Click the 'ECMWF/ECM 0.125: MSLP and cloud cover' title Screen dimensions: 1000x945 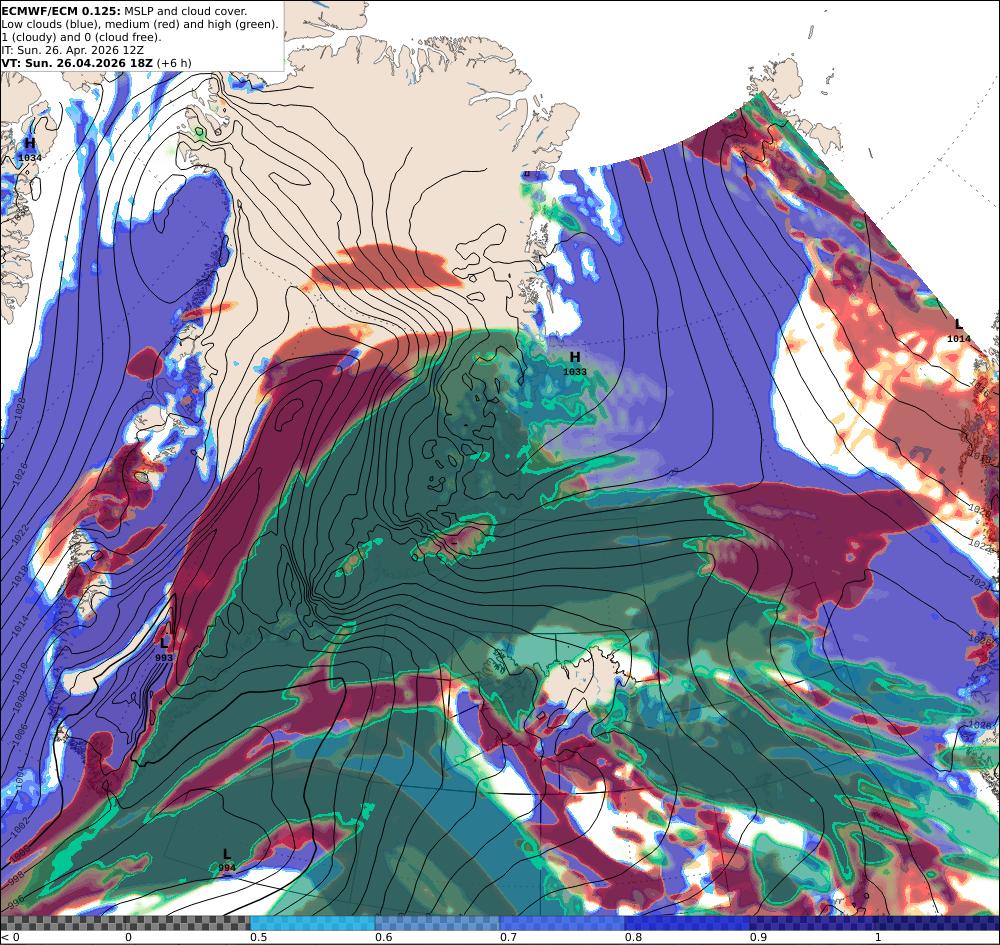(x=124, y=11)
